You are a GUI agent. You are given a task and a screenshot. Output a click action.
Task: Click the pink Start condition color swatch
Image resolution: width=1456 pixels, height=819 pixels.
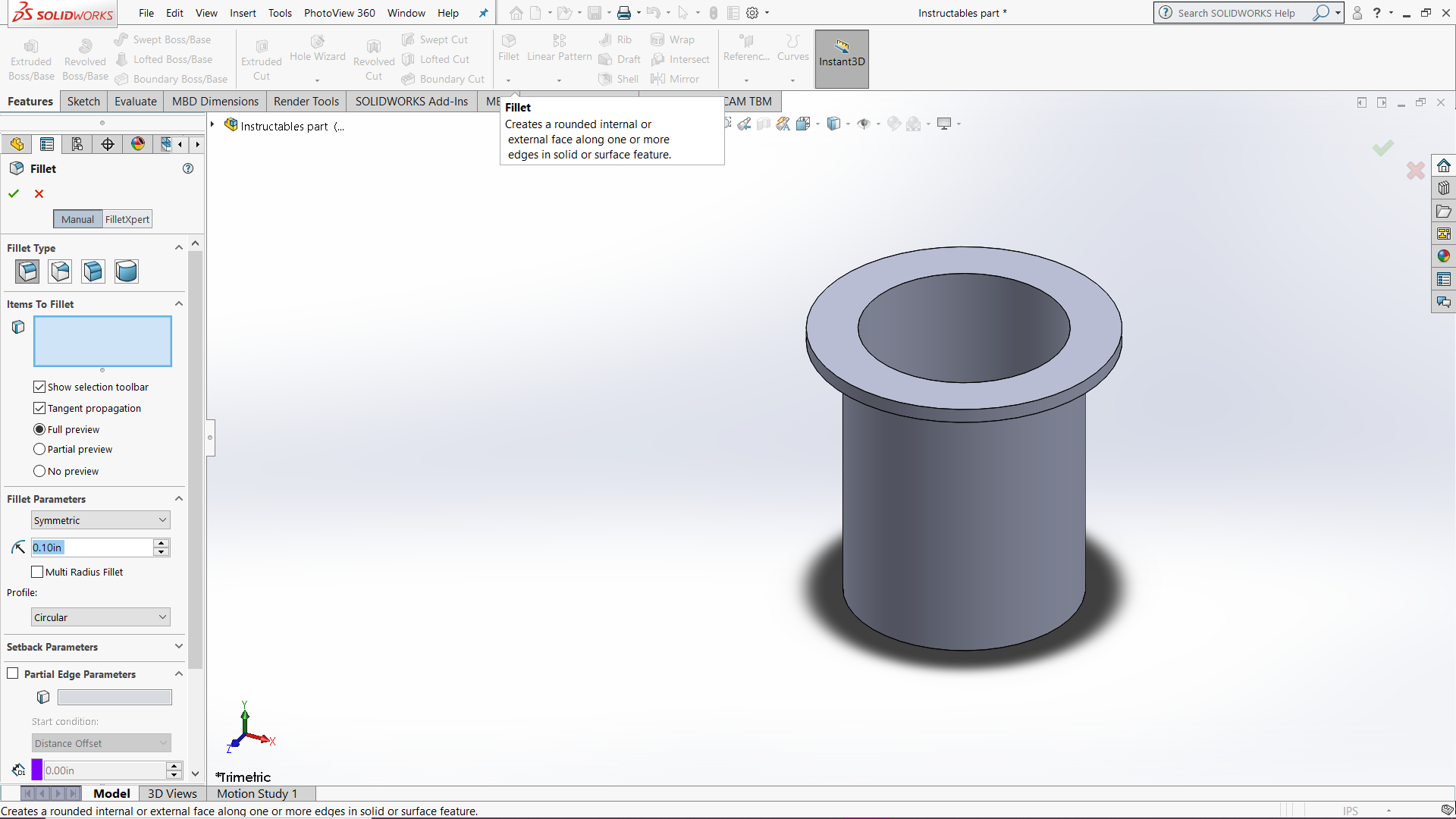click(36, 770)
